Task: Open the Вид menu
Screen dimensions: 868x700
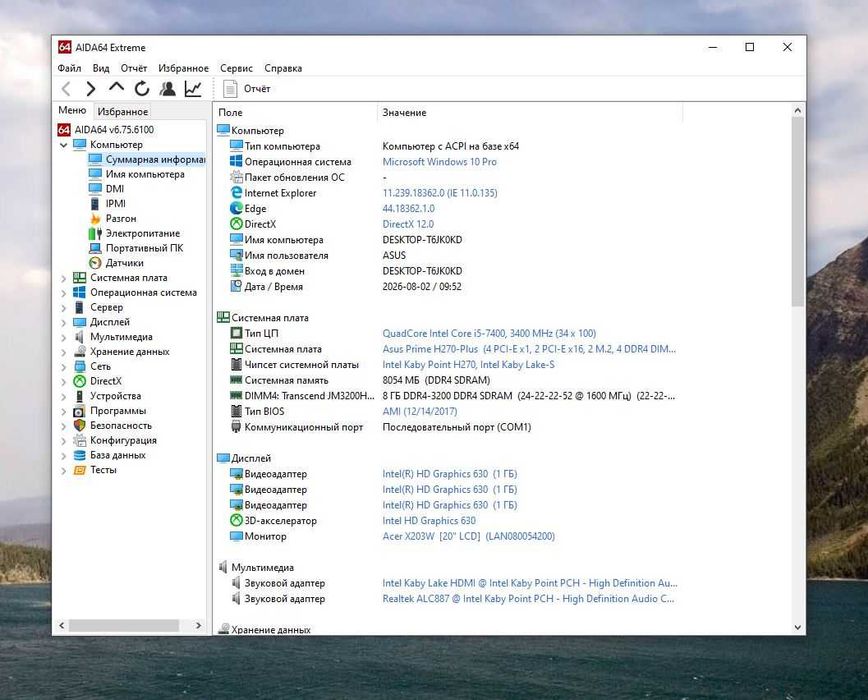Action: click(x=101, y=68)
